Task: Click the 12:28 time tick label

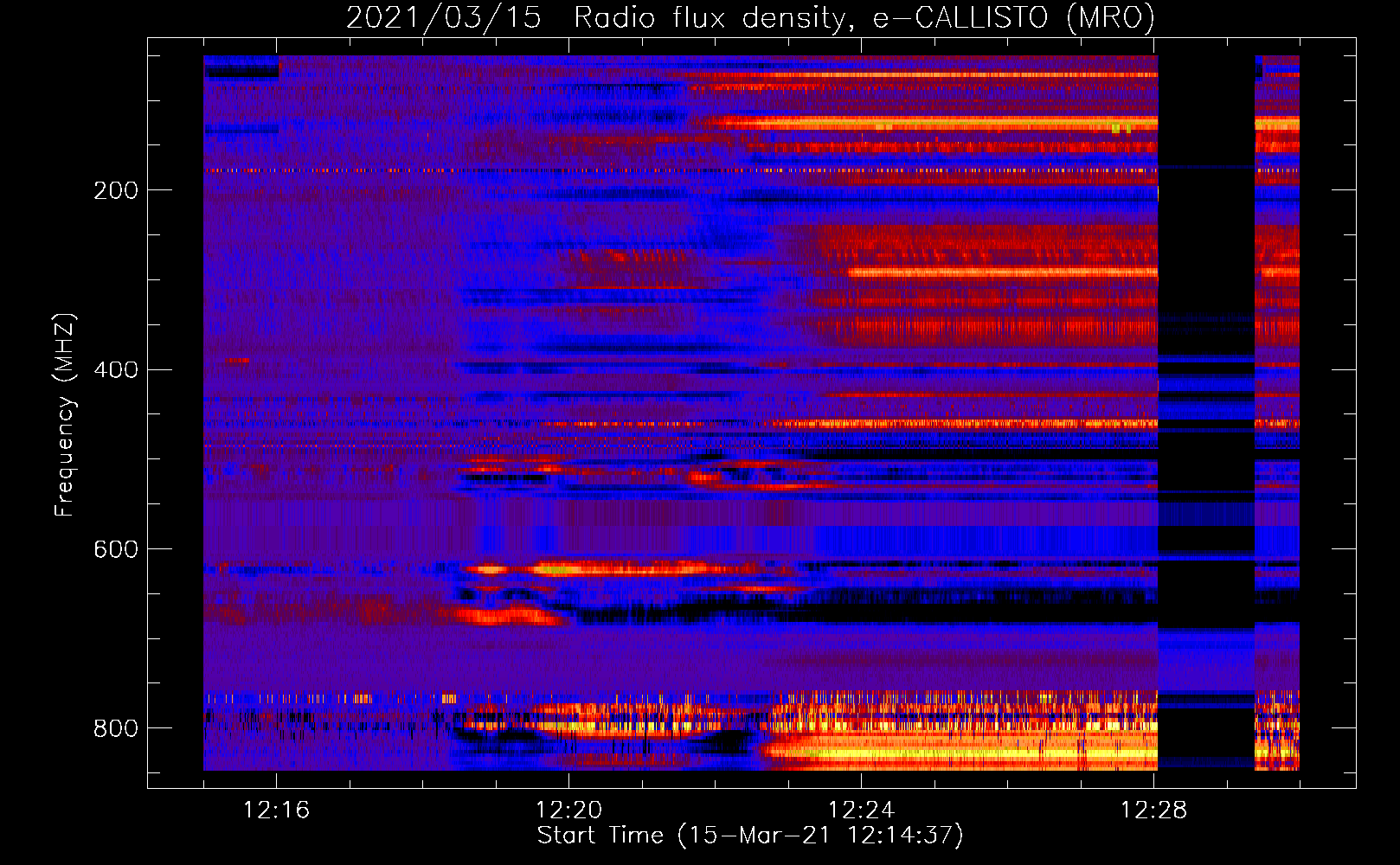Action: coord(1153,811)
